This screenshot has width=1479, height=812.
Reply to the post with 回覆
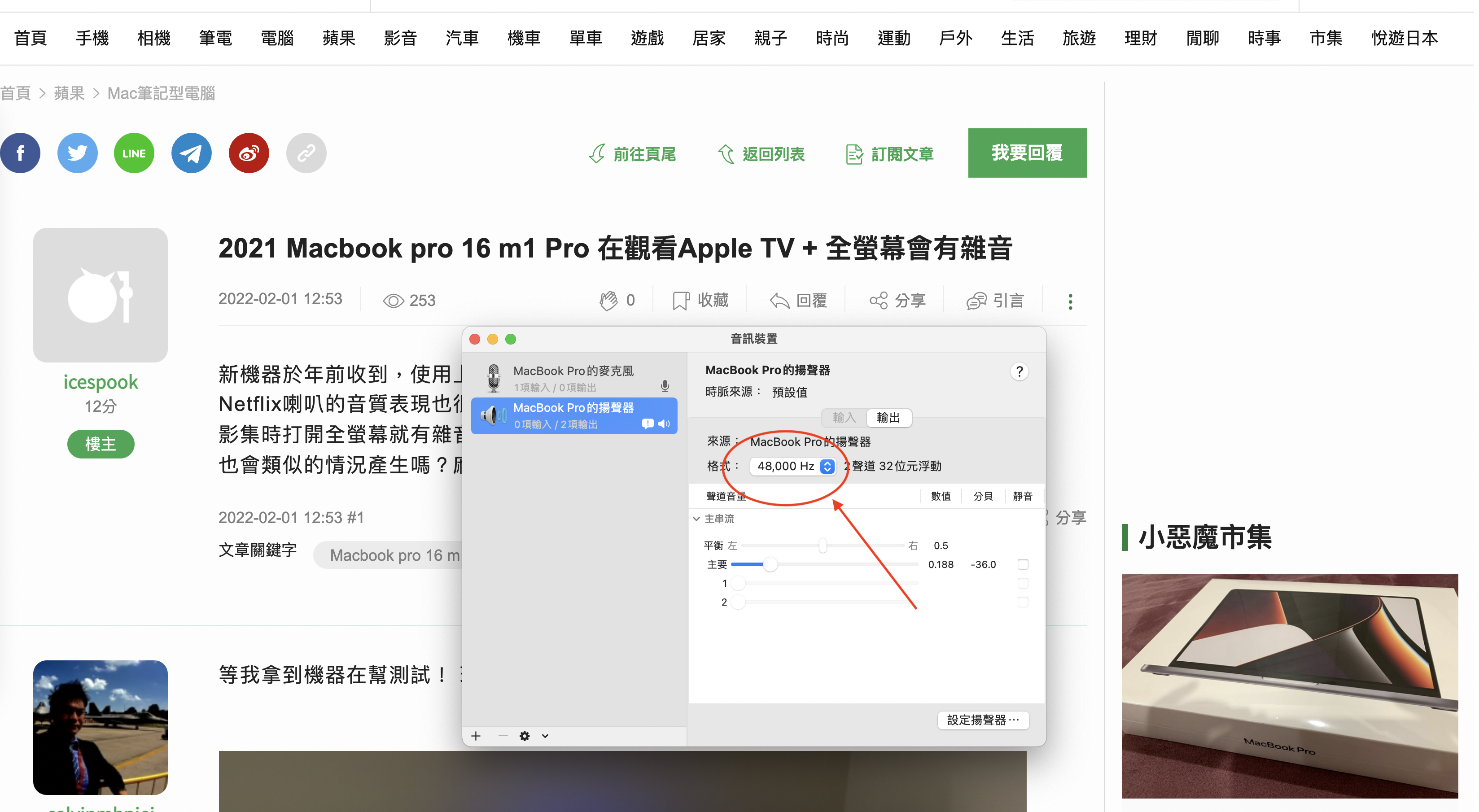[799, 300]
